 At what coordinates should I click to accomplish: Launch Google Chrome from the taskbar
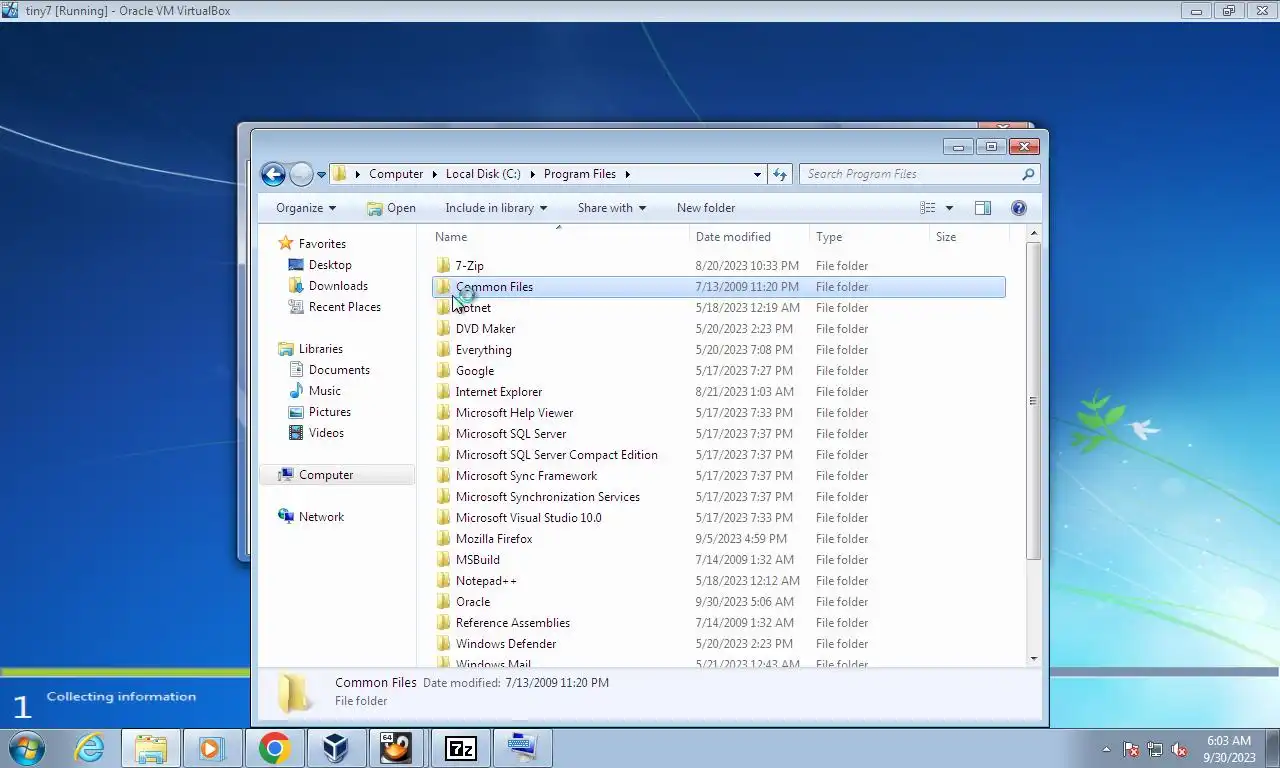tap(274, 748)
